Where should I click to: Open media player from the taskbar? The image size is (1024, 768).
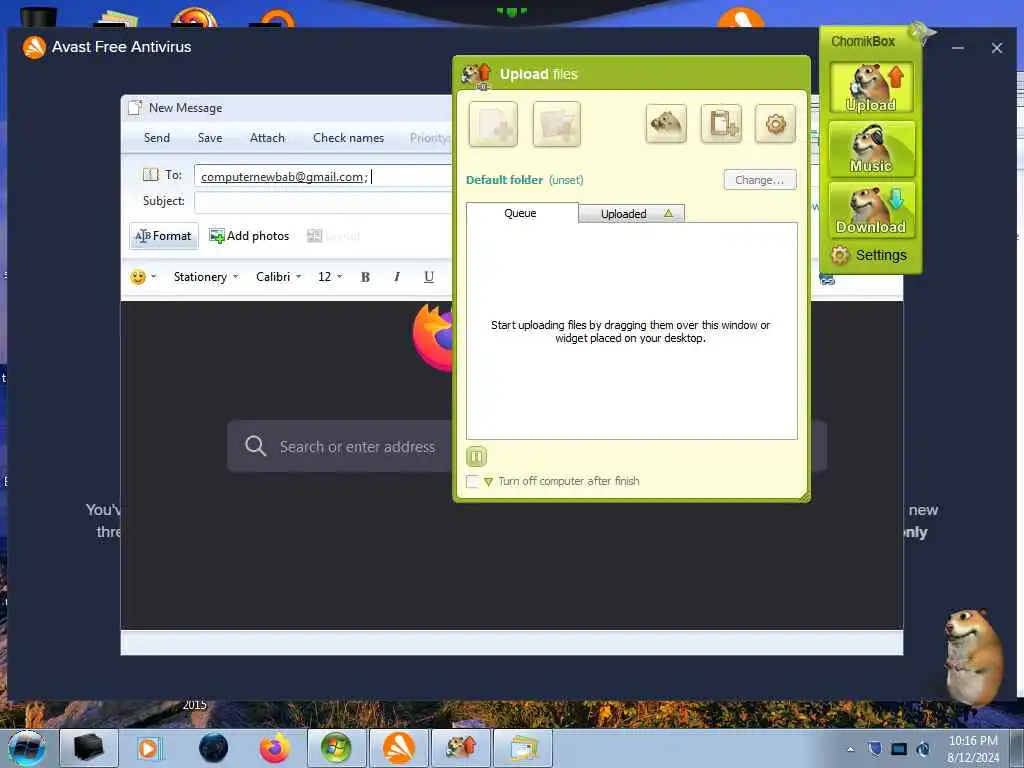coord(150,748)
